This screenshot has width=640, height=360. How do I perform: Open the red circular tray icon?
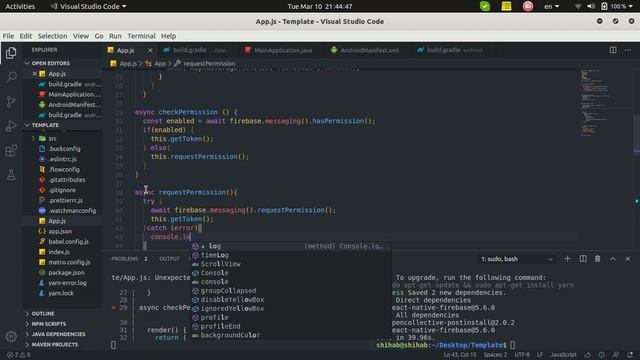[528, 6]
